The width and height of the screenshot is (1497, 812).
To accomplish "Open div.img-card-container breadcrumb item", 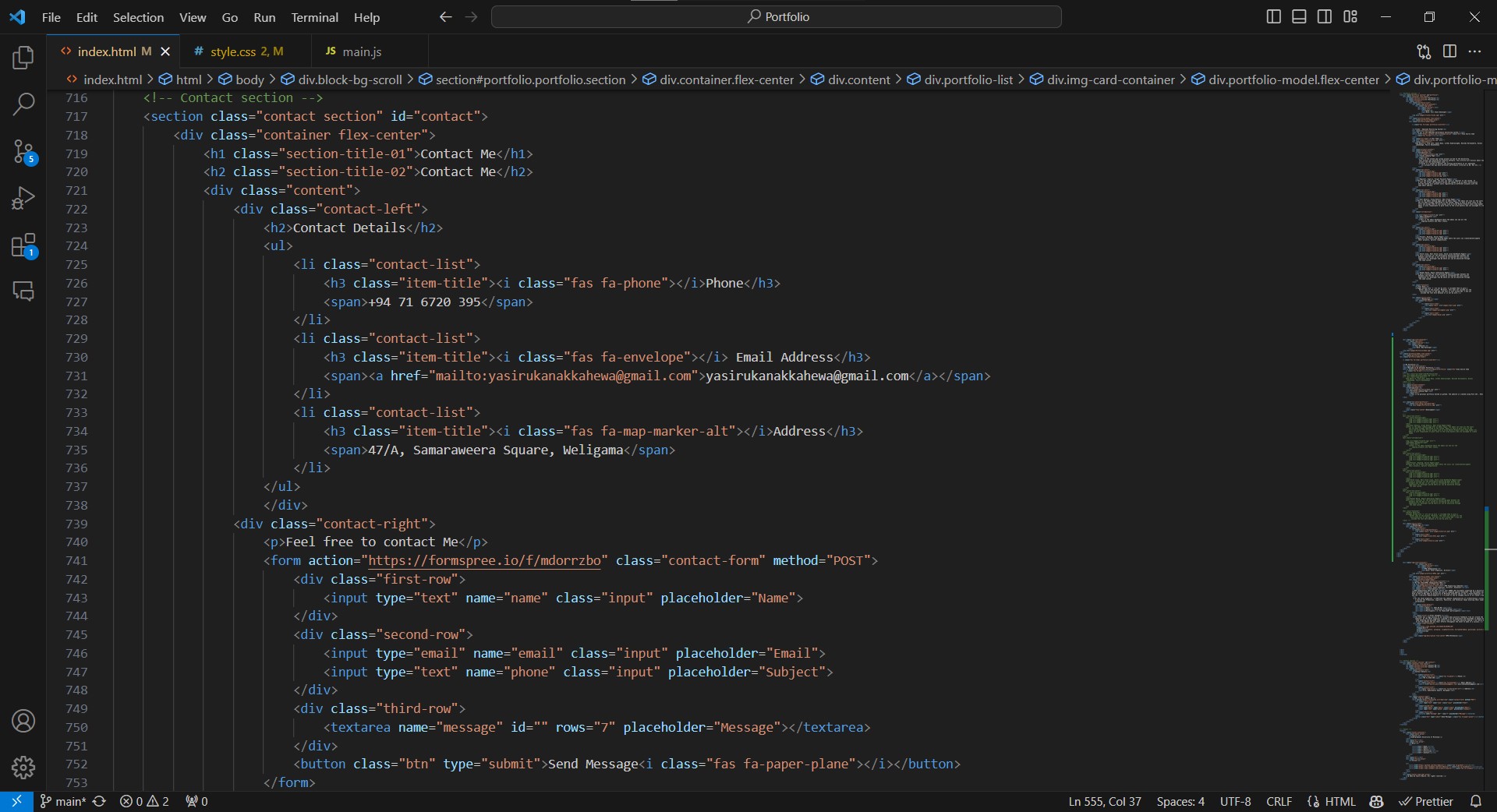I will 1102,79.
